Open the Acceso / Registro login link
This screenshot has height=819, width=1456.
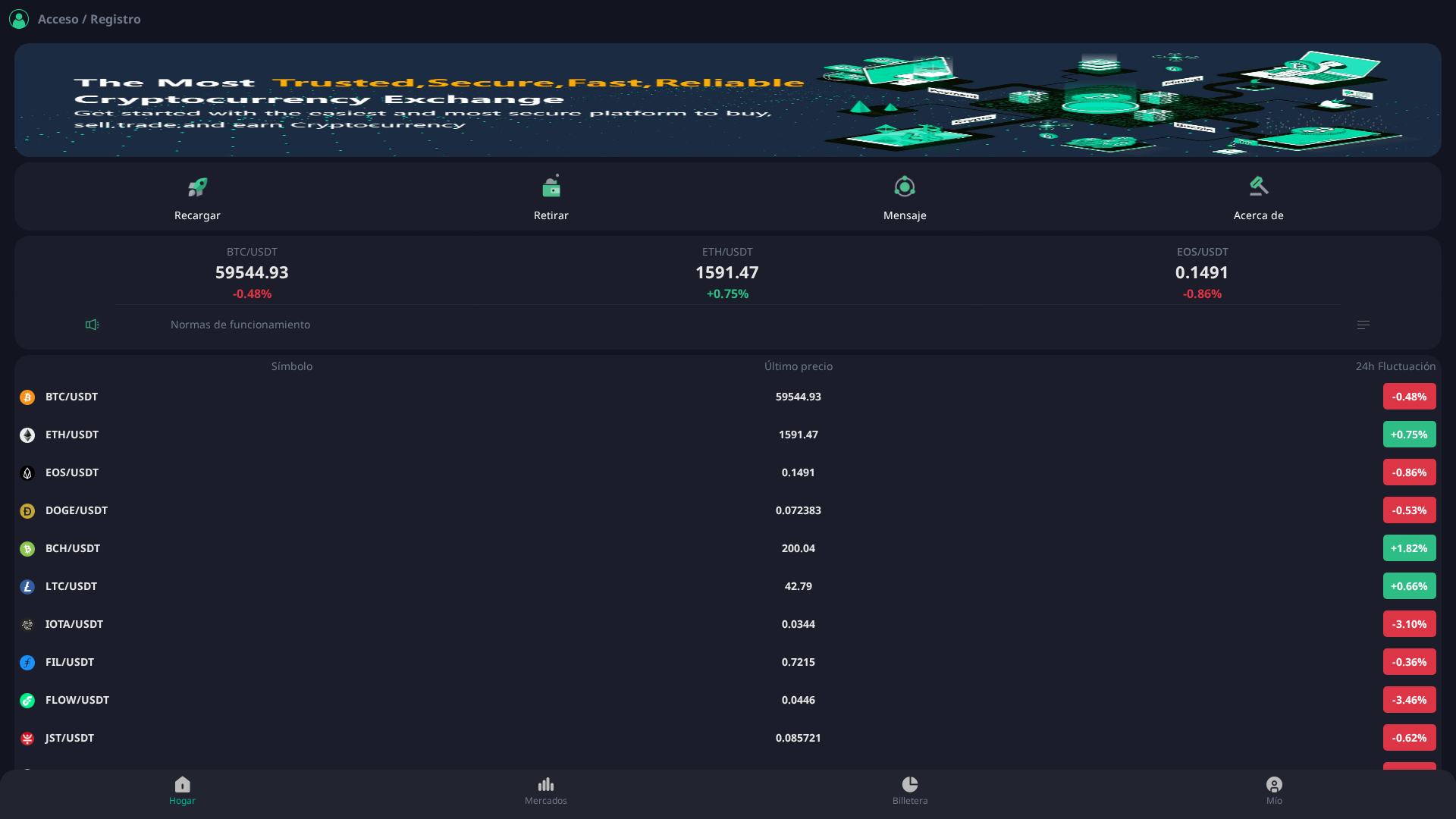point(89,19)
